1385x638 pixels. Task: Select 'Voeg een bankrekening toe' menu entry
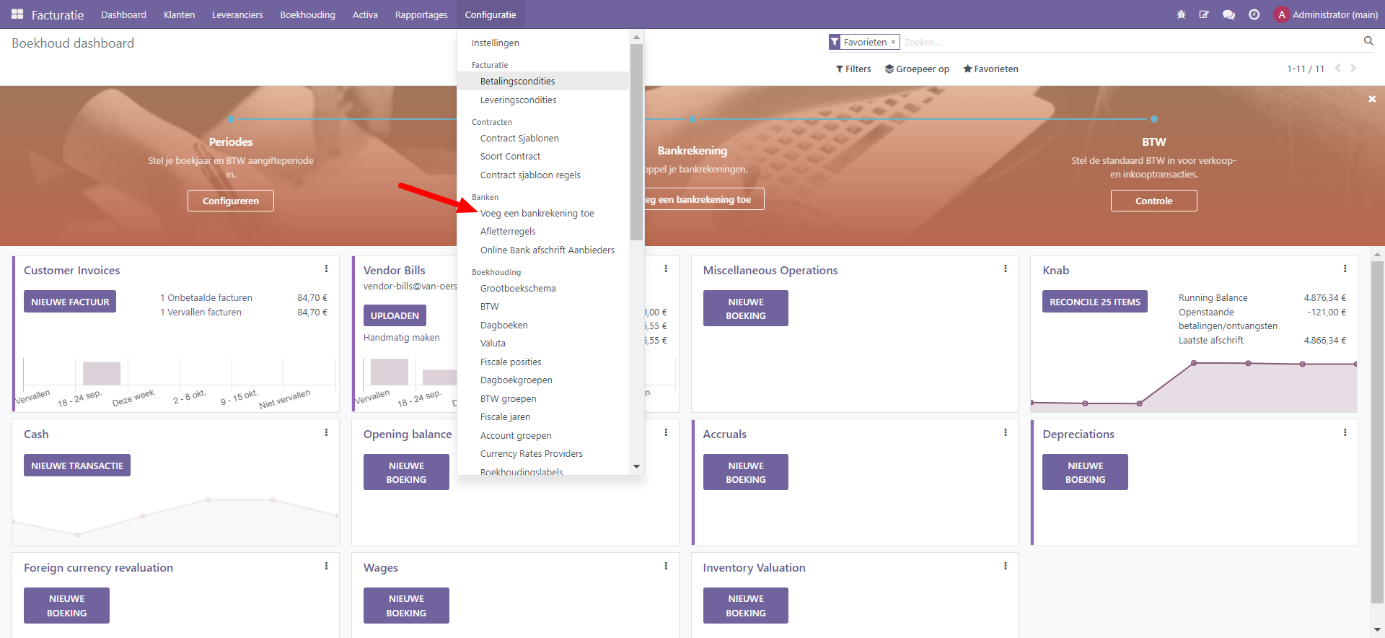537,213
